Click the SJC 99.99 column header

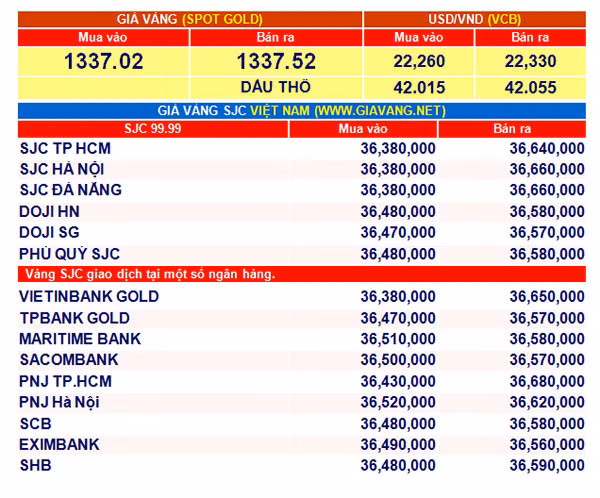pyautogui.click(x=153, y=129)
